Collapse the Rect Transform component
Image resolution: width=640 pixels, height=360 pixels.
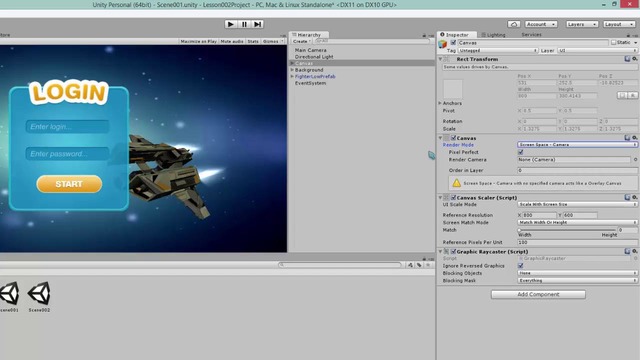point(440,59)
